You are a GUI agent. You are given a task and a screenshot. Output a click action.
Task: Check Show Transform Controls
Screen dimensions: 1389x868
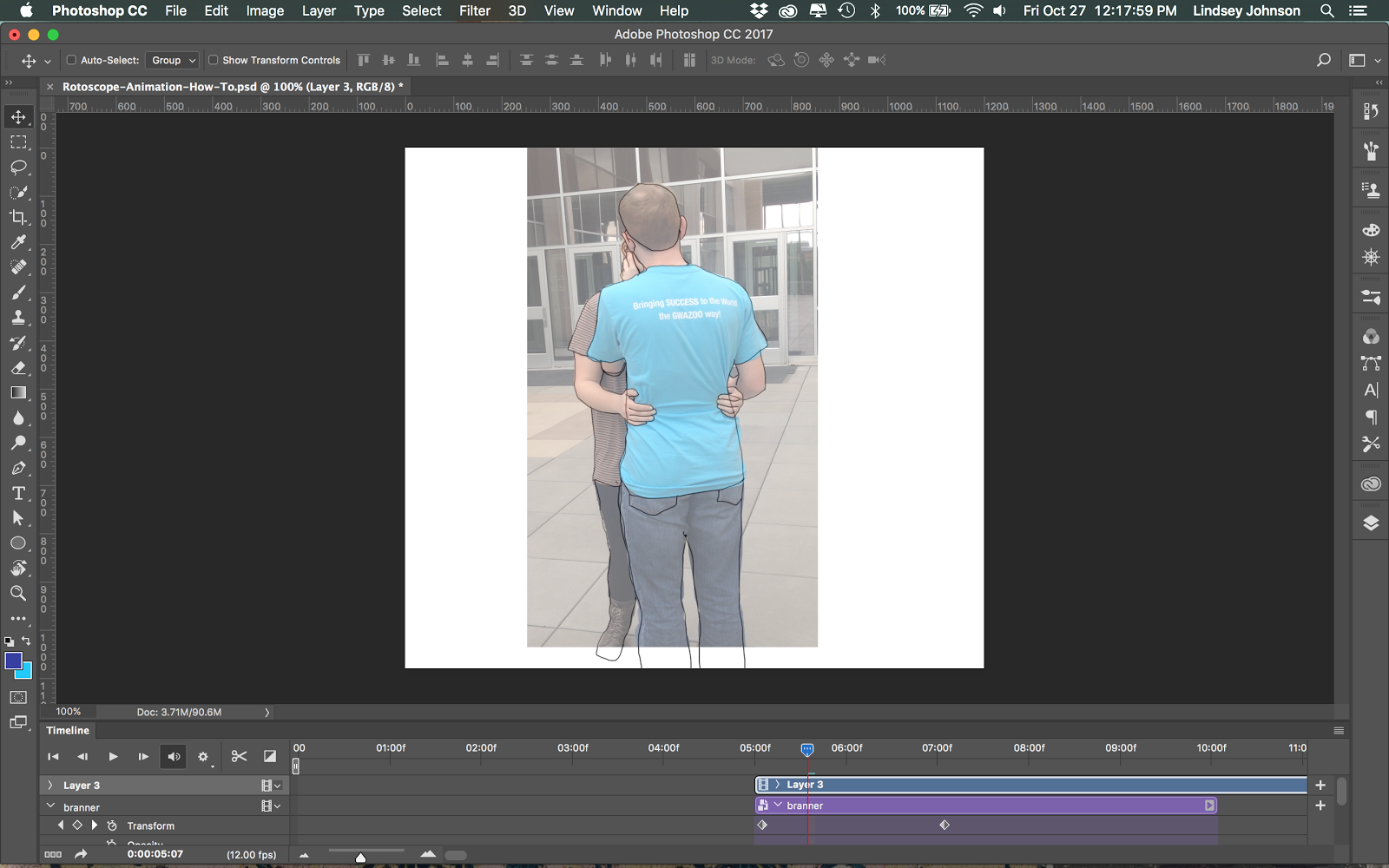point(214,61)
